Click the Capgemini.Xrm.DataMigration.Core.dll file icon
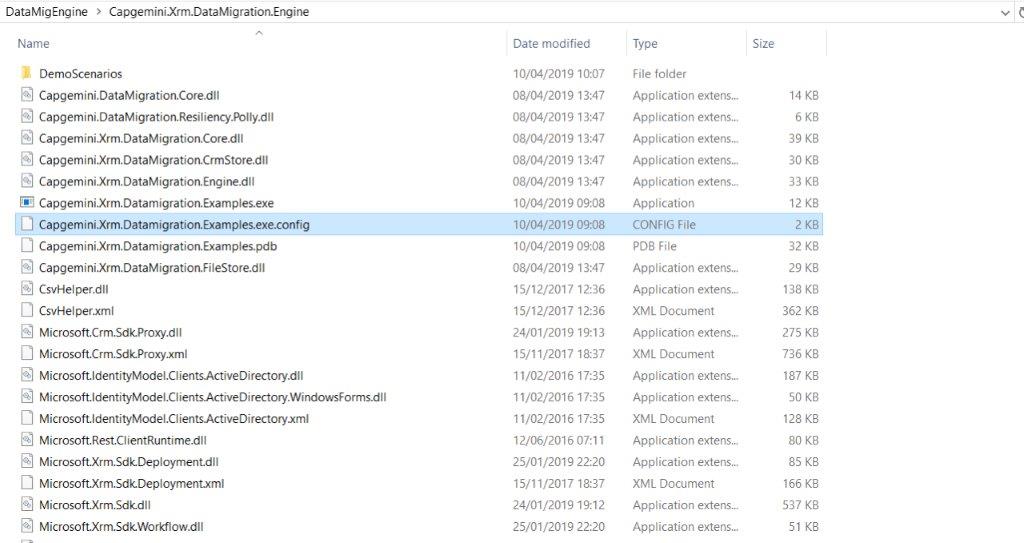Screen dimensions: 1024x543 (x=27, y=138)
